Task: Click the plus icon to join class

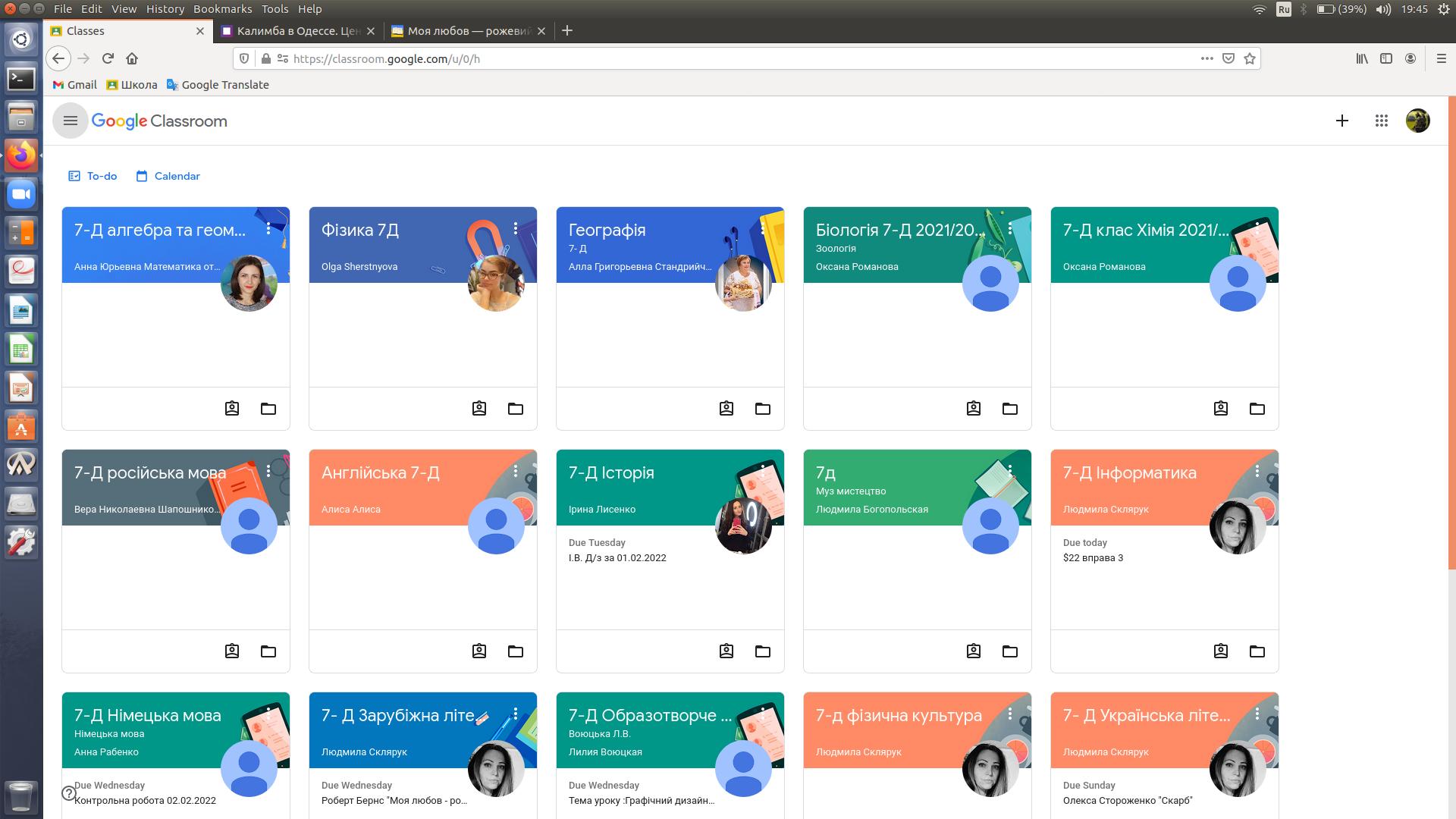Action: click(1341, 121)
